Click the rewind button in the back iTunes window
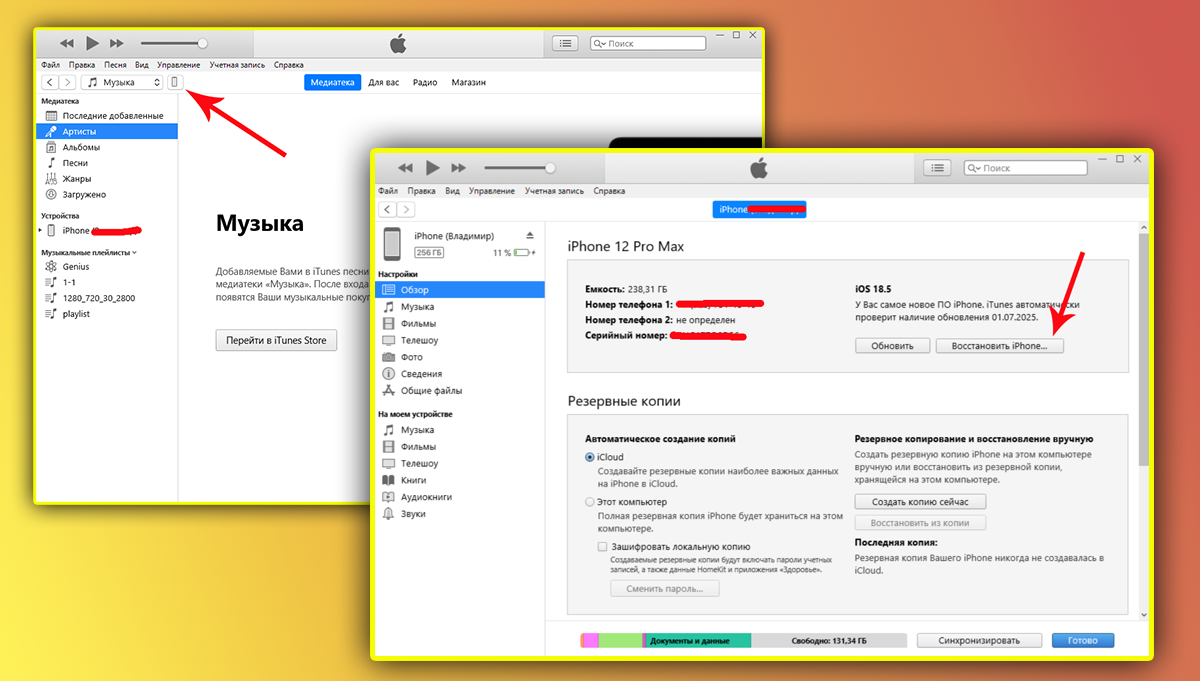The width and height of the screenshot is (1200, 681). pyautogui.click(x=67, y=44)
